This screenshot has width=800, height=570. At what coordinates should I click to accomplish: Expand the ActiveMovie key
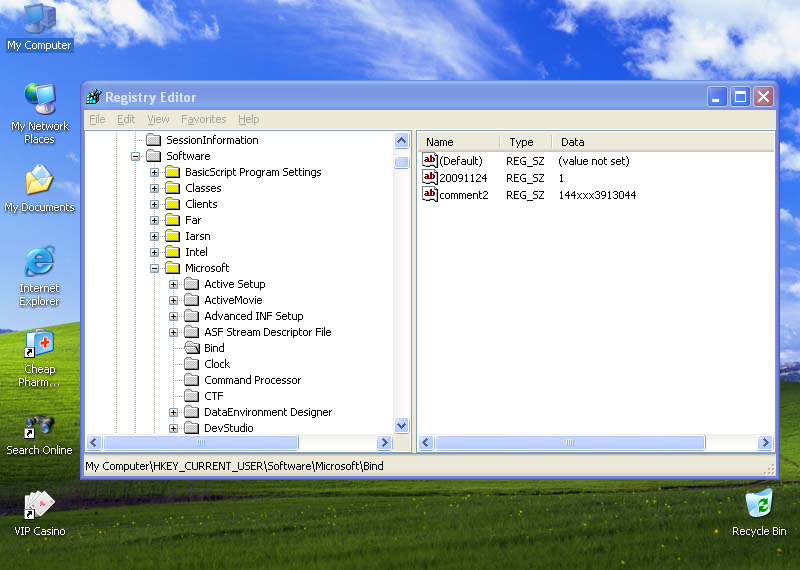click(173, 300)
